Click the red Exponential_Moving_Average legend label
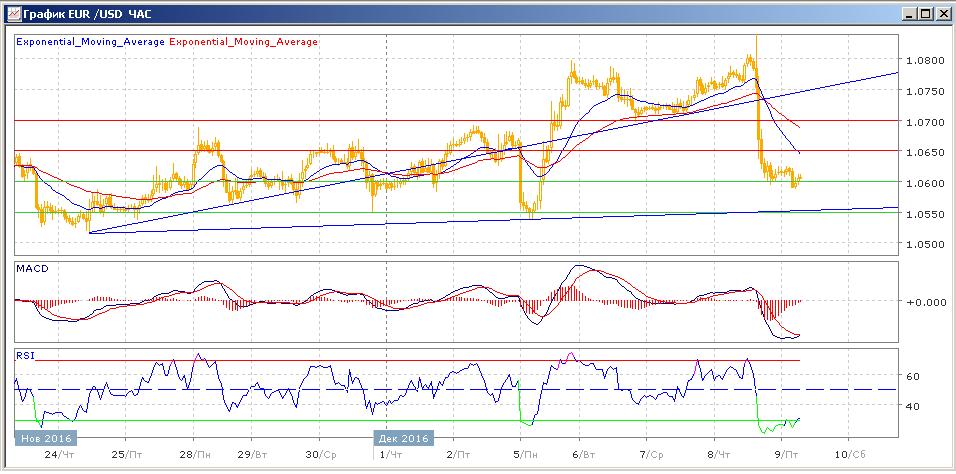This screenshot has width=956, height=474. pos(243,42)
